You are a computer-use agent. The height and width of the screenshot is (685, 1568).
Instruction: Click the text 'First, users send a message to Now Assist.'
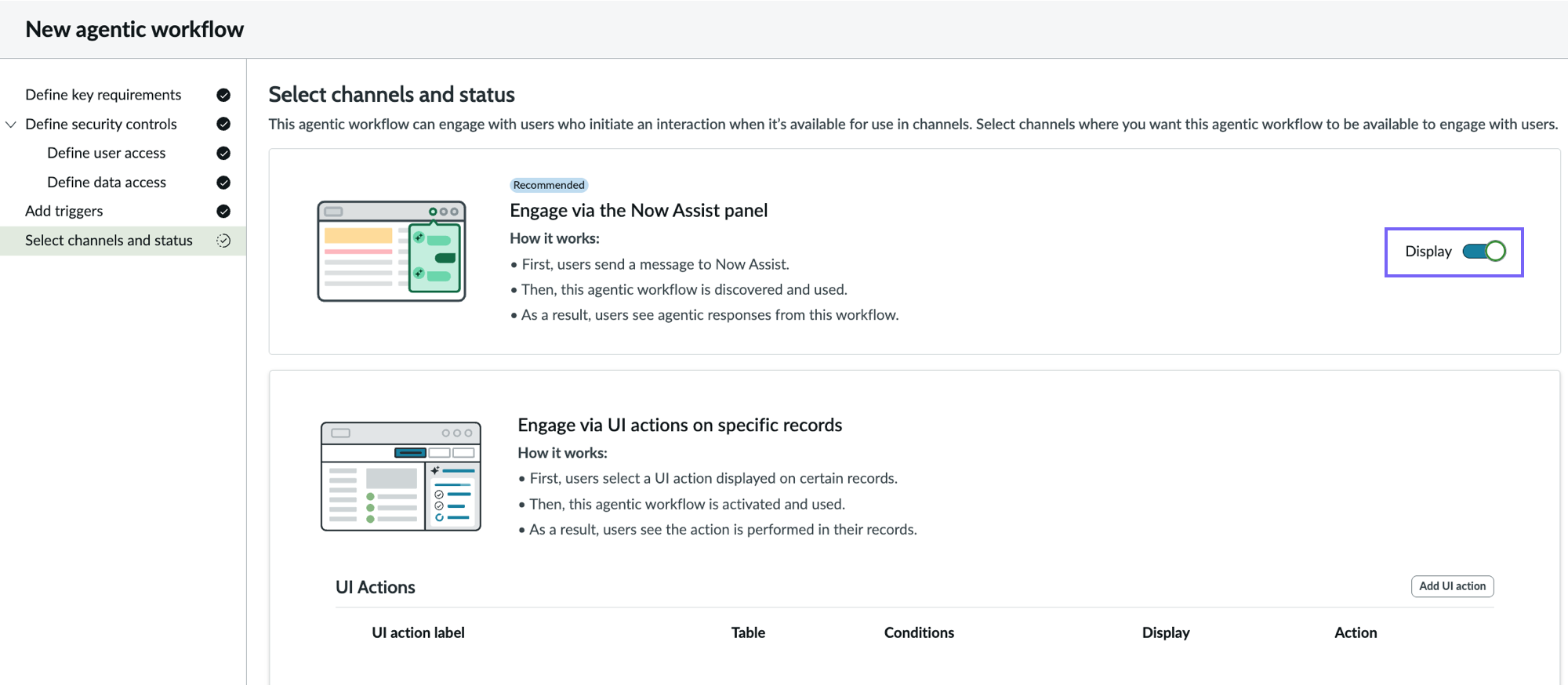[655, 264]
